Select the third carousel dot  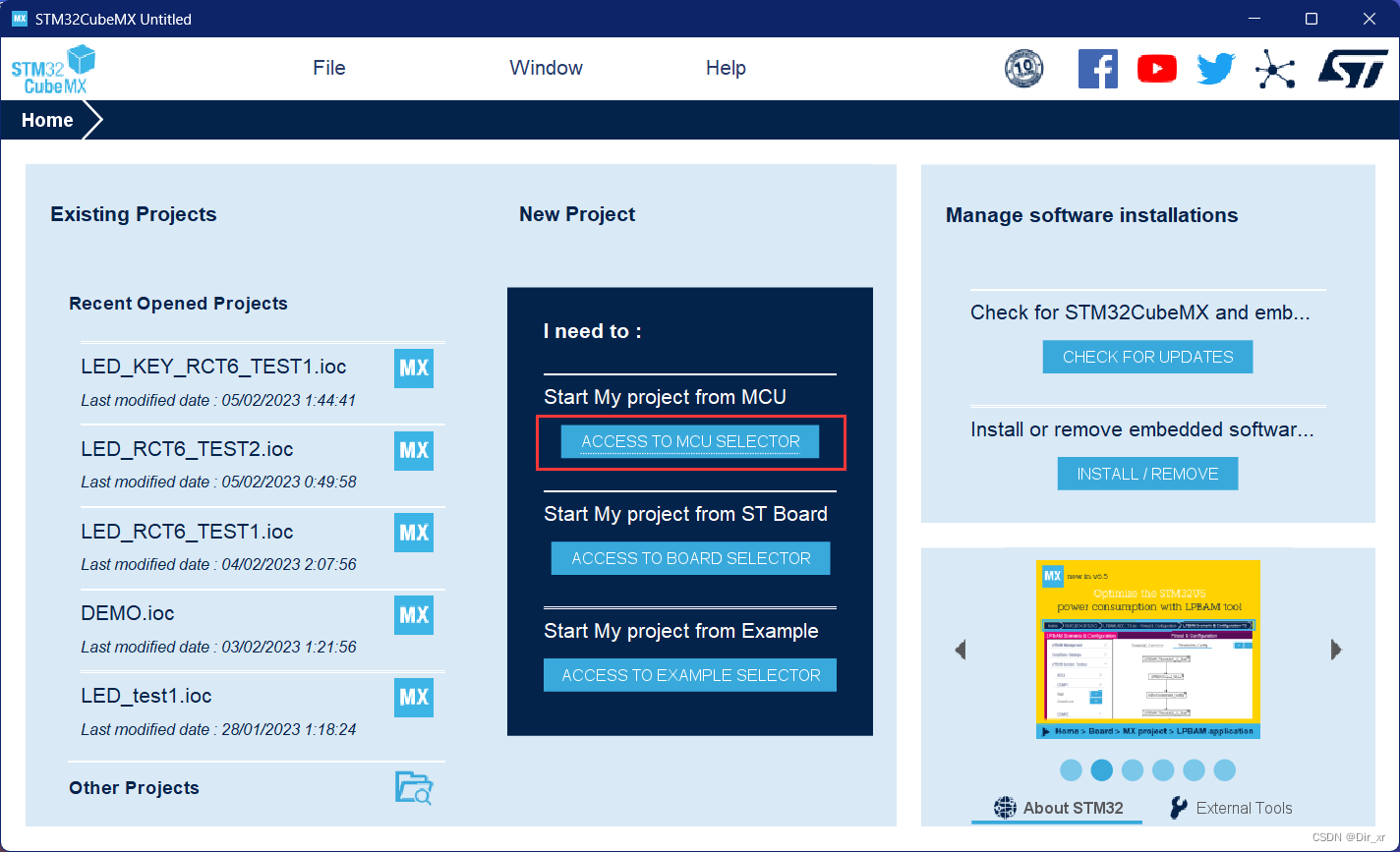pos(1133,769)
